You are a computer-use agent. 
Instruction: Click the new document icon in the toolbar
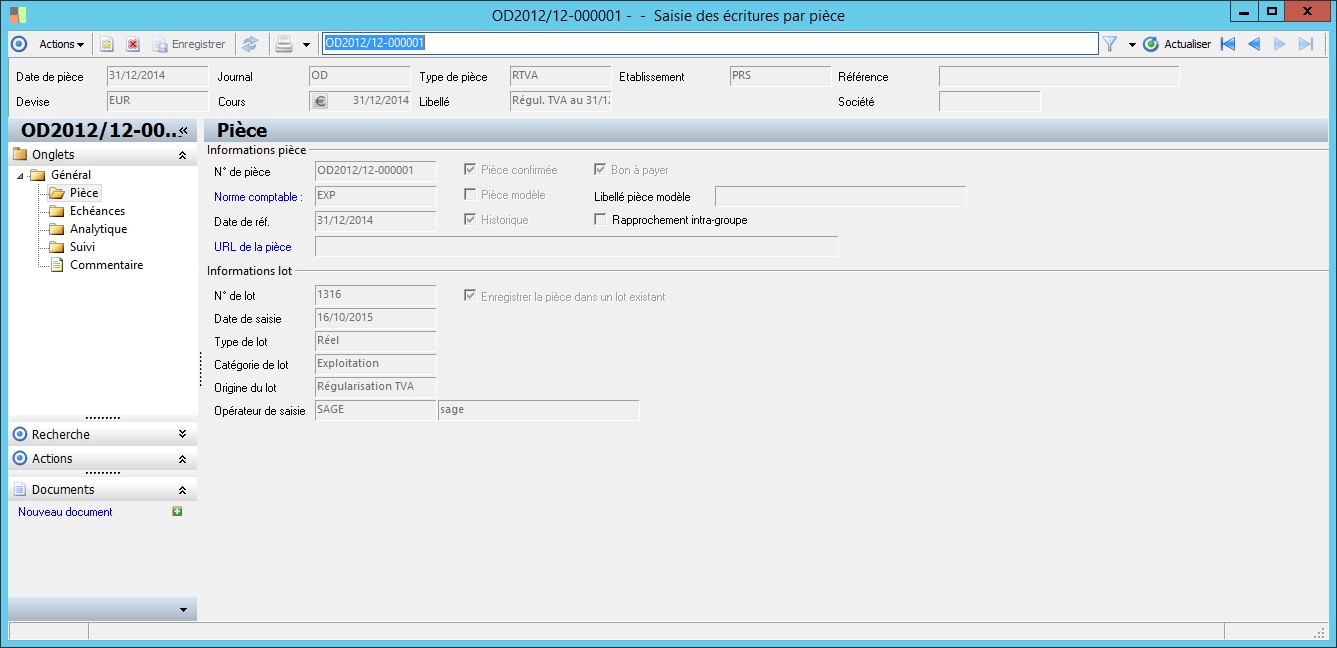coord(107,44)
